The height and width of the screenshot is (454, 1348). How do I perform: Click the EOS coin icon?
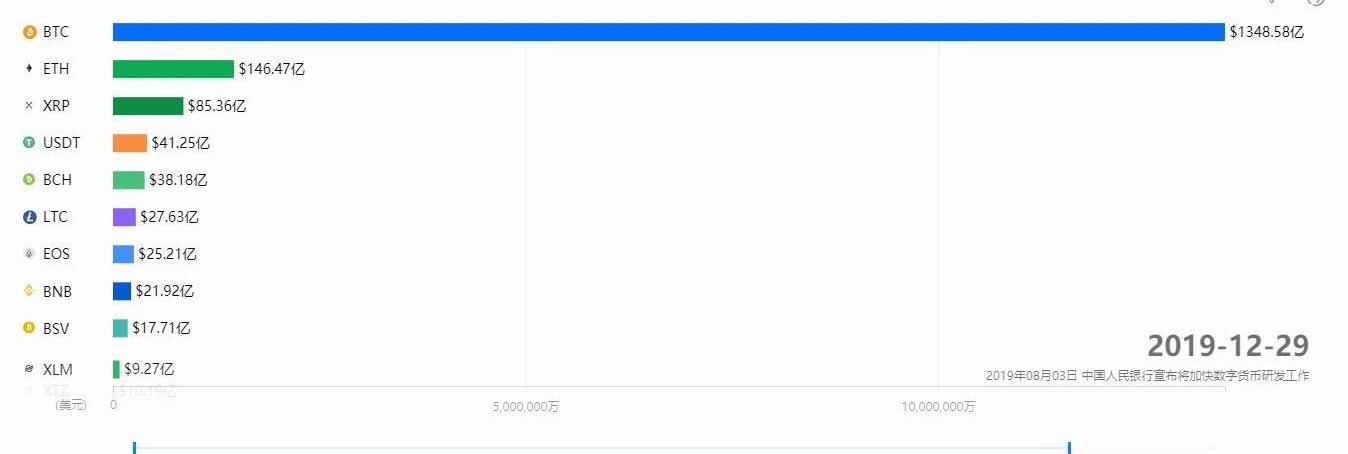click(29, 254)
